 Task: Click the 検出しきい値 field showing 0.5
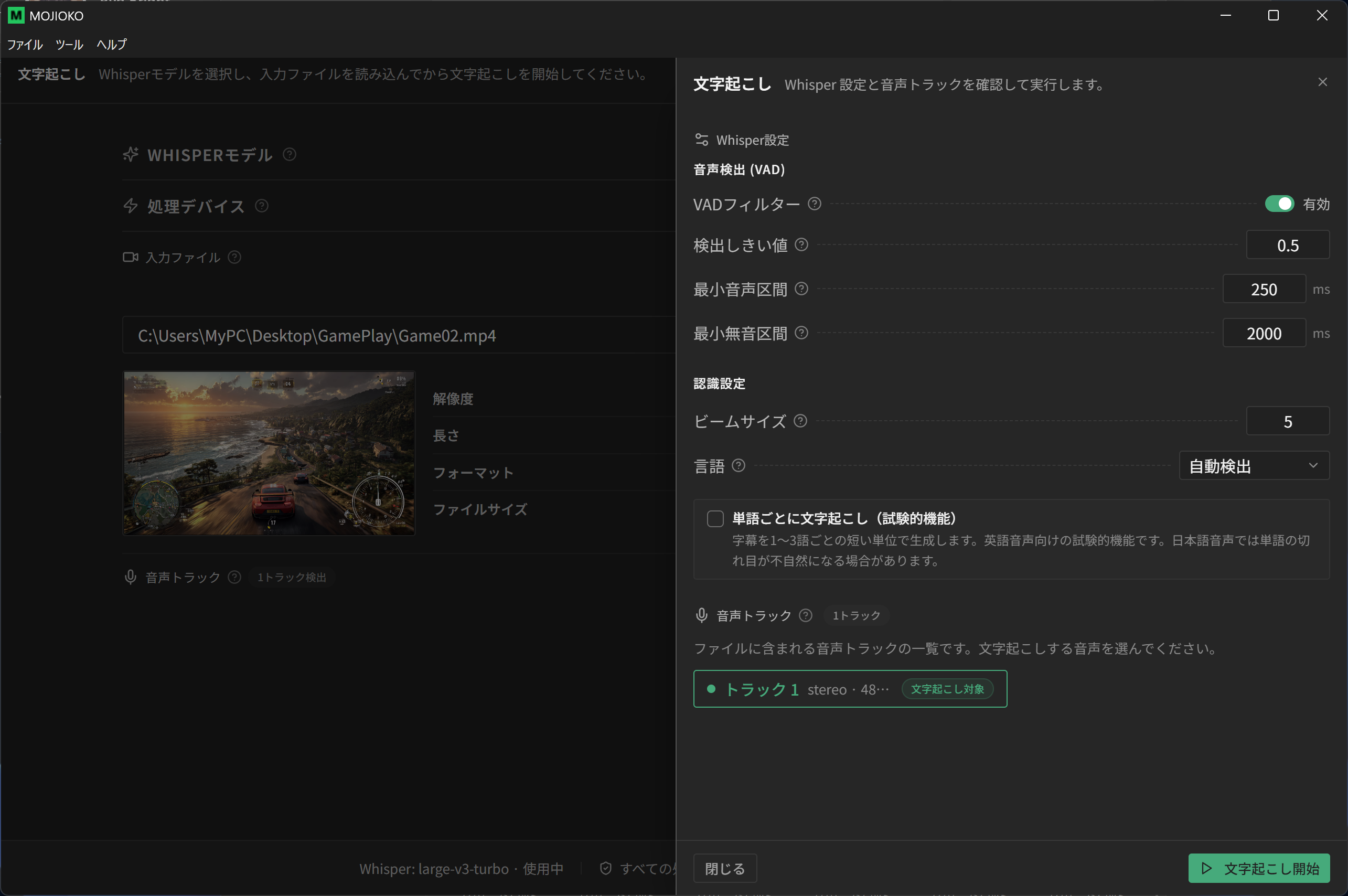click(x=1288, y=245)
